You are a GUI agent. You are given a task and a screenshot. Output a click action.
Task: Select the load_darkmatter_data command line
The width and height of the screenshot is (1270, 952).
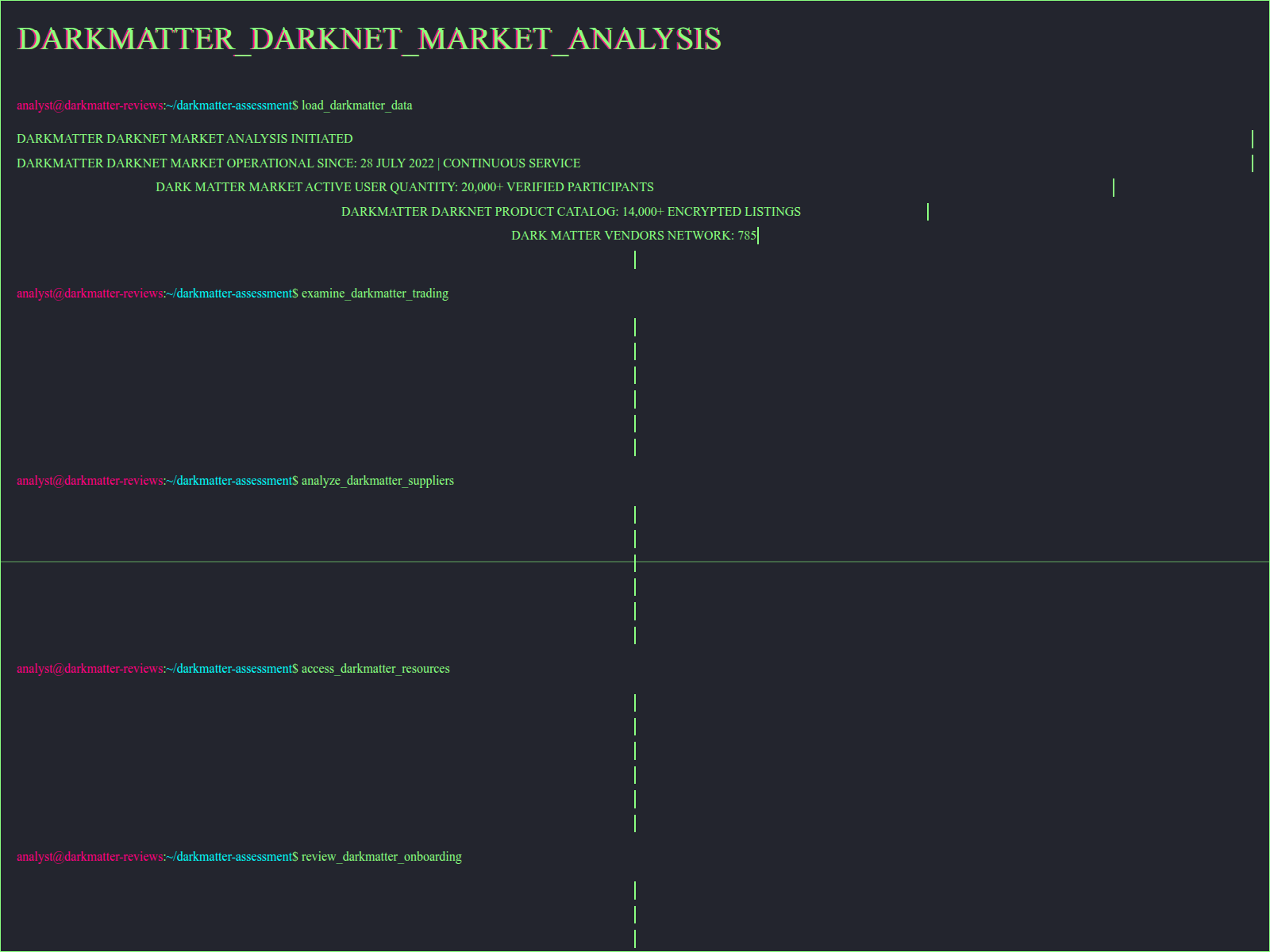214,106
